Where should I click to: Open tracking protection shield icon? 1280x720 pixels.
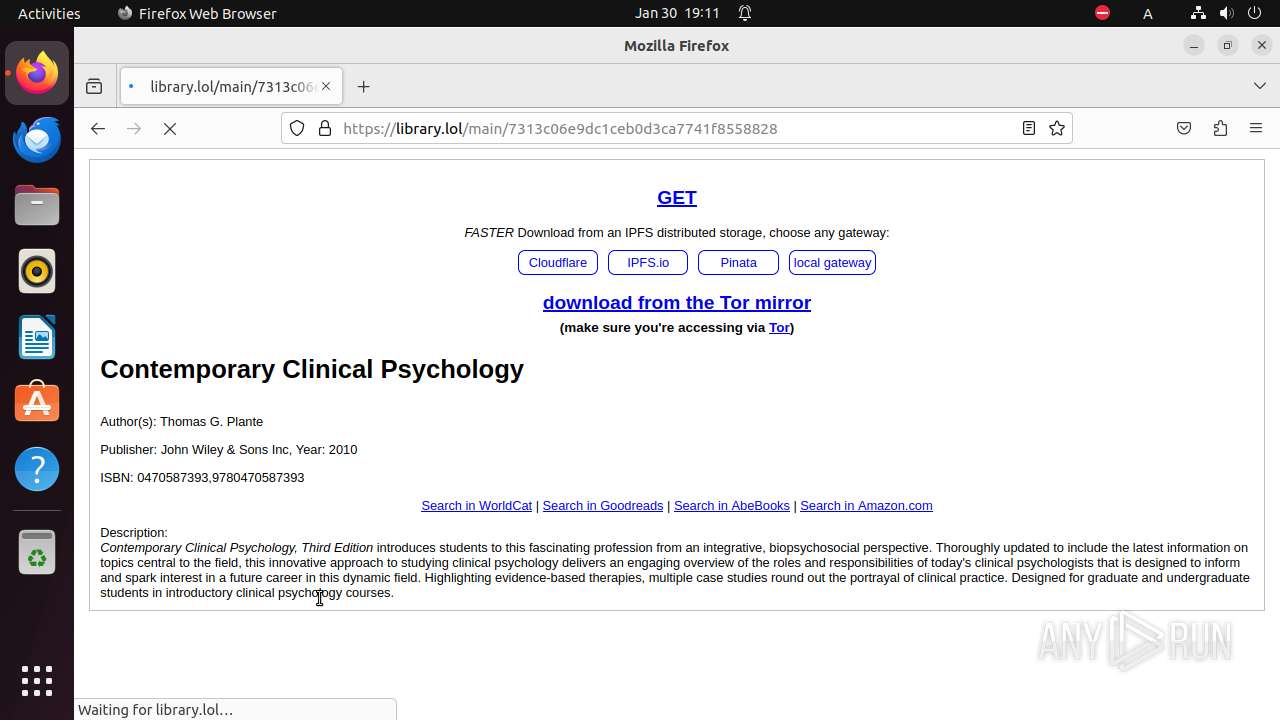pyautogui.click(x=297, y=129)
